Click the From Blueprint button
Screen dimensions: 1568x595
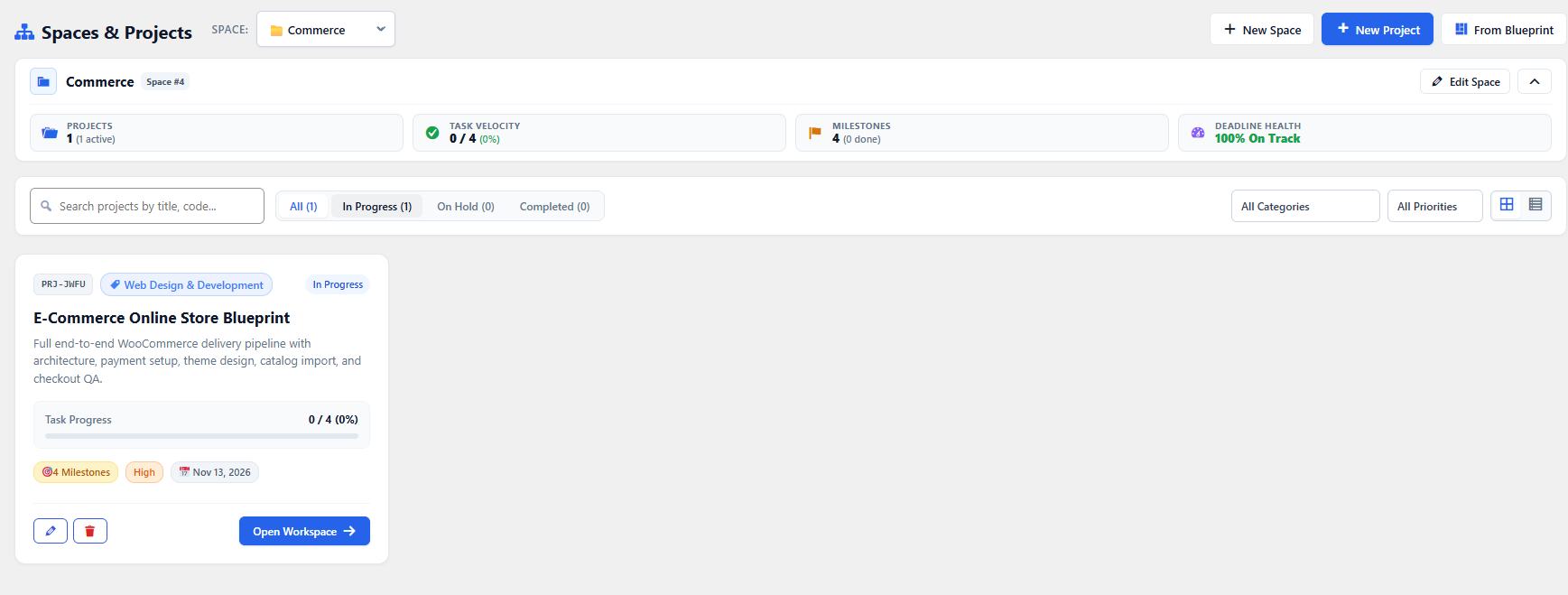tap(1504, 29)
